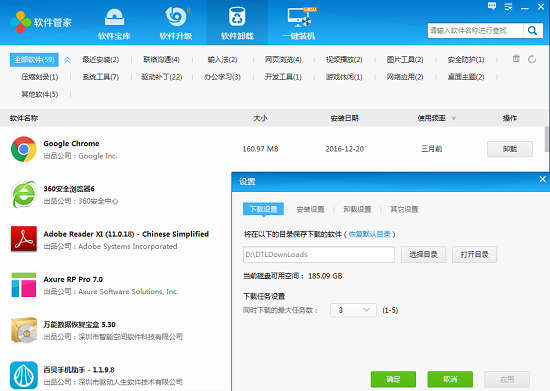Click the refresh list icon
The height and width of the screenshot is (391, 550).
(532, 59)
